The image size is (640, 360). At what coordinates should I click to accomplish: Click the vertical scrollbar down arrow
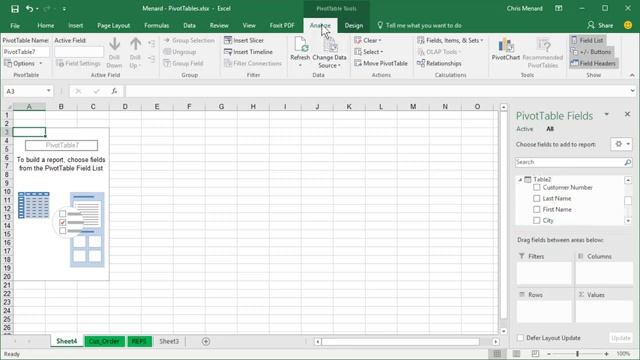[x=504, y=331]
